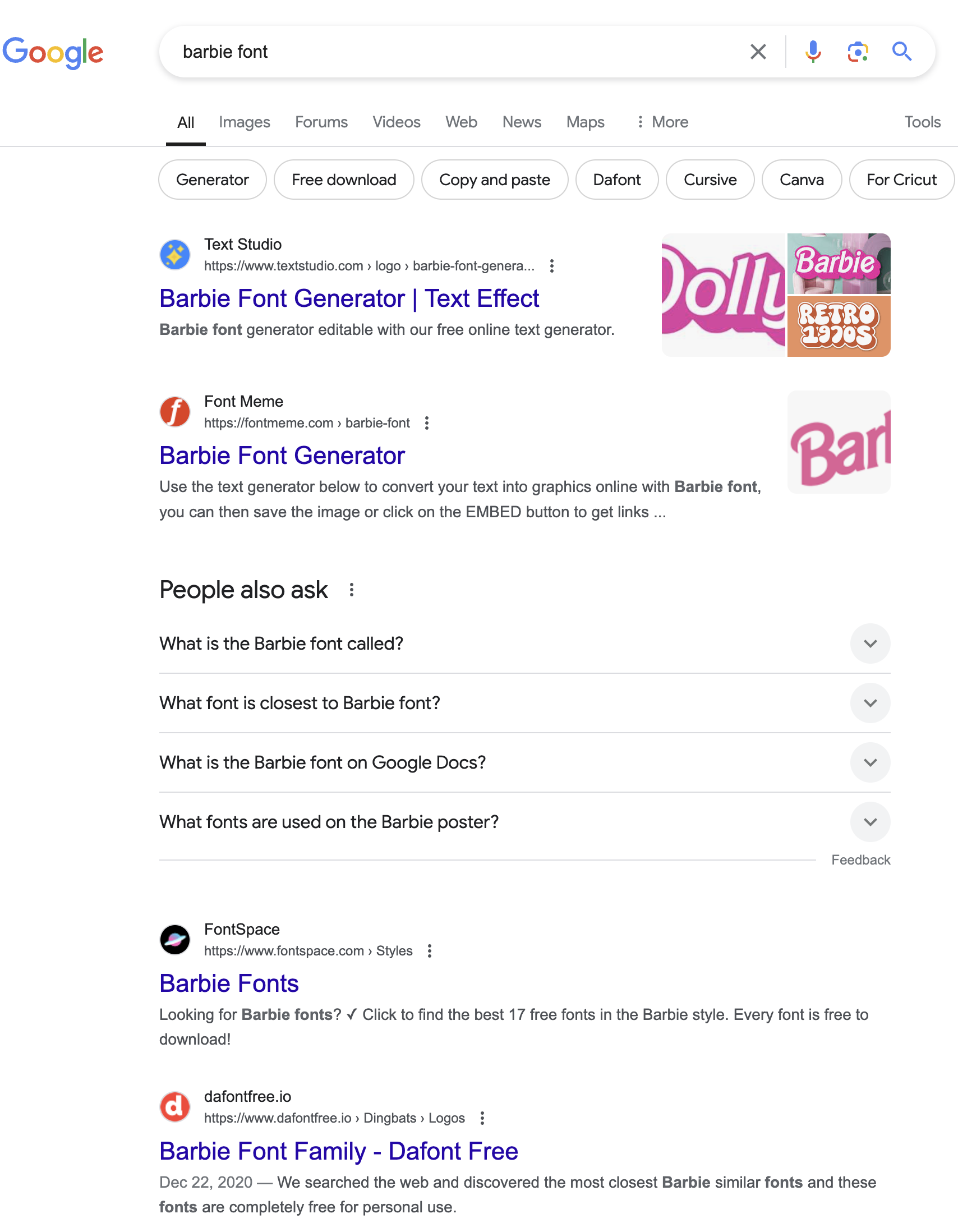Expand "What fonts are used on the Barbie poster?"
The height and width of the screenshot is (1232, 958).
524,822
